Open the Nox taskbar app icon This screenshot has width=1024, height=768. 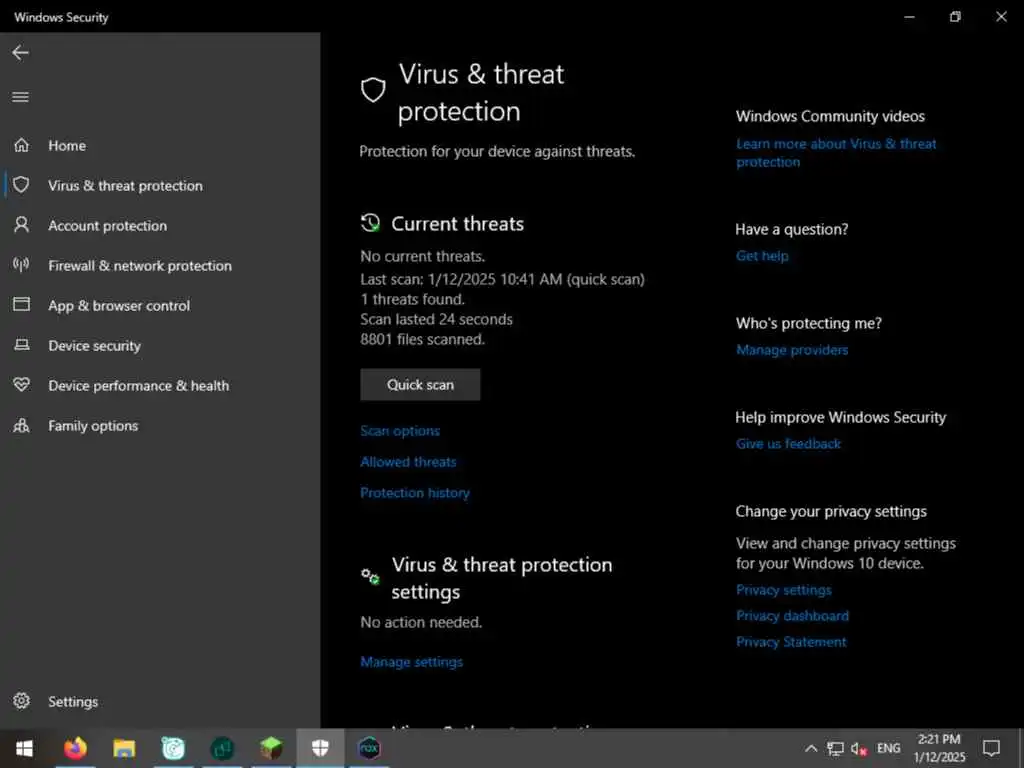point(369,748)
